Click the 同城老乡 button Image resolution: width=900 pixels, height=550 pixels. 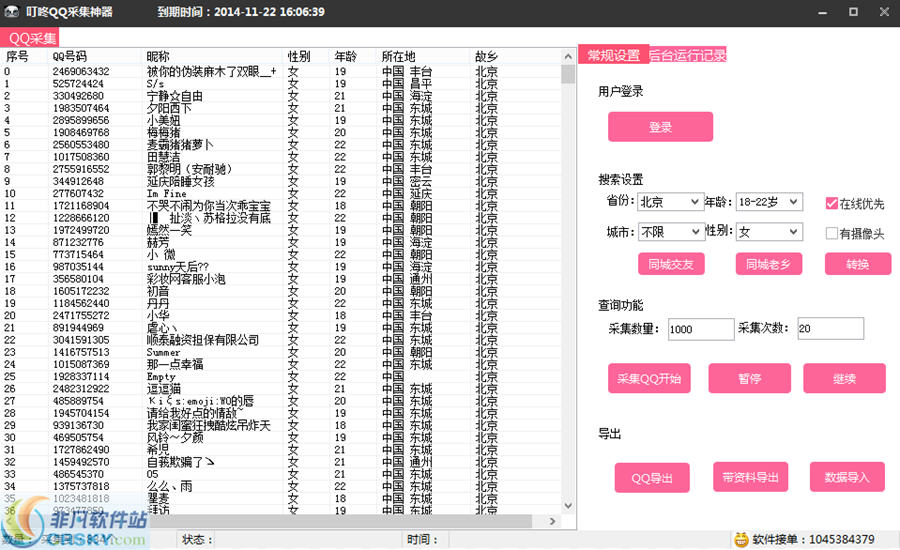(769, 264)
